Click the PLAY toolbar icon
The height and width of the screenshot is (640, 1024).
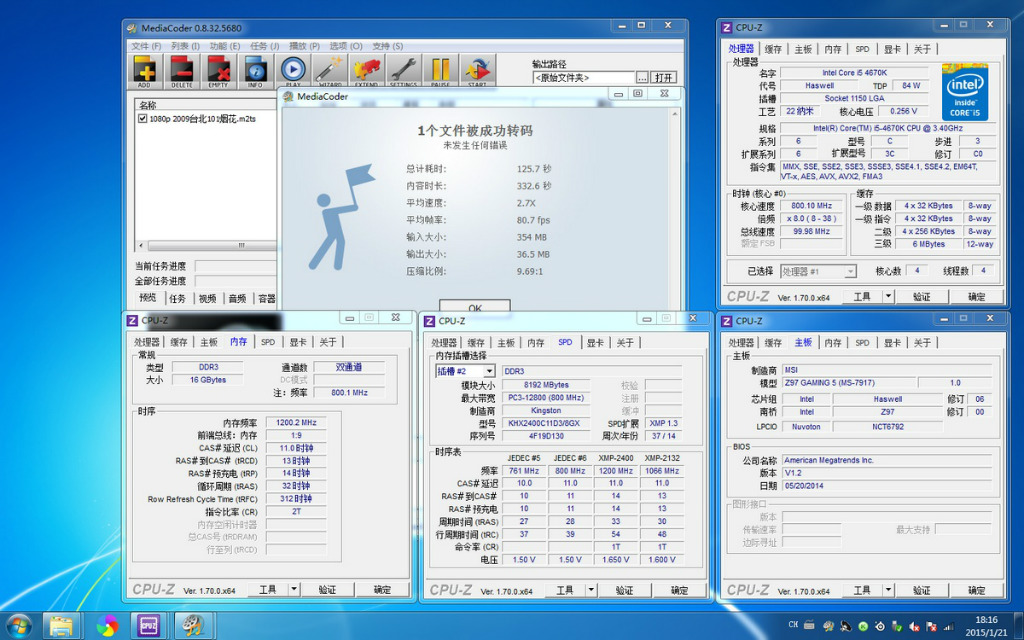pos(293,72)
